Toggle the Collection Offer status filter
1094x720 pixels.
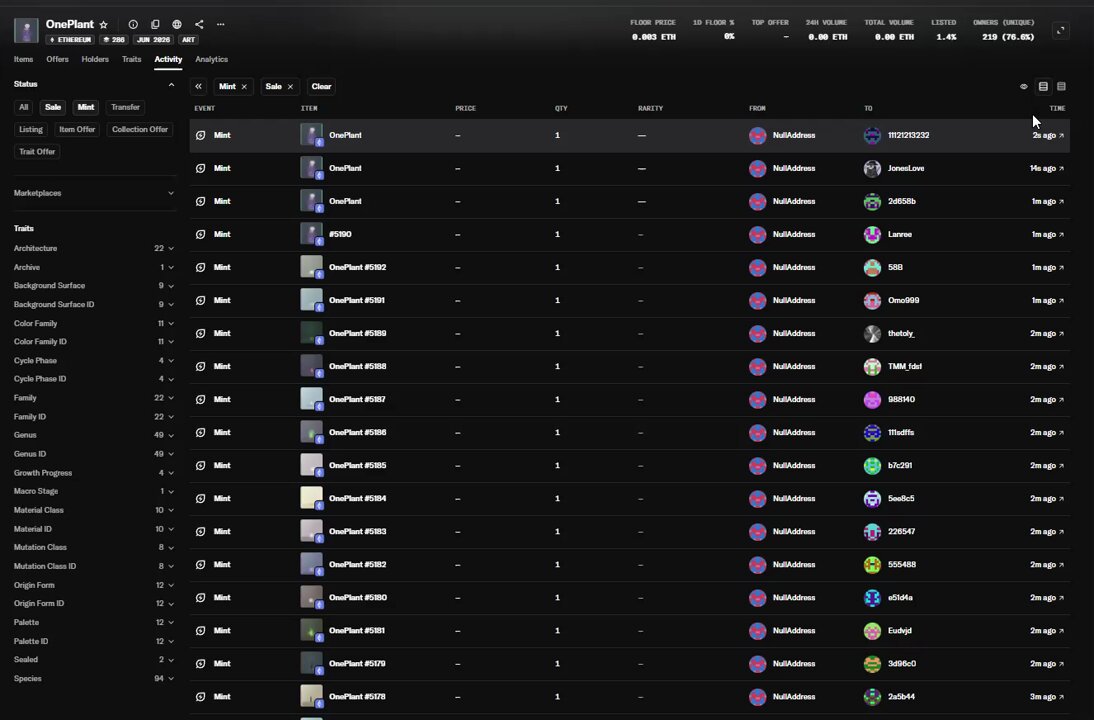click(140, 130)
